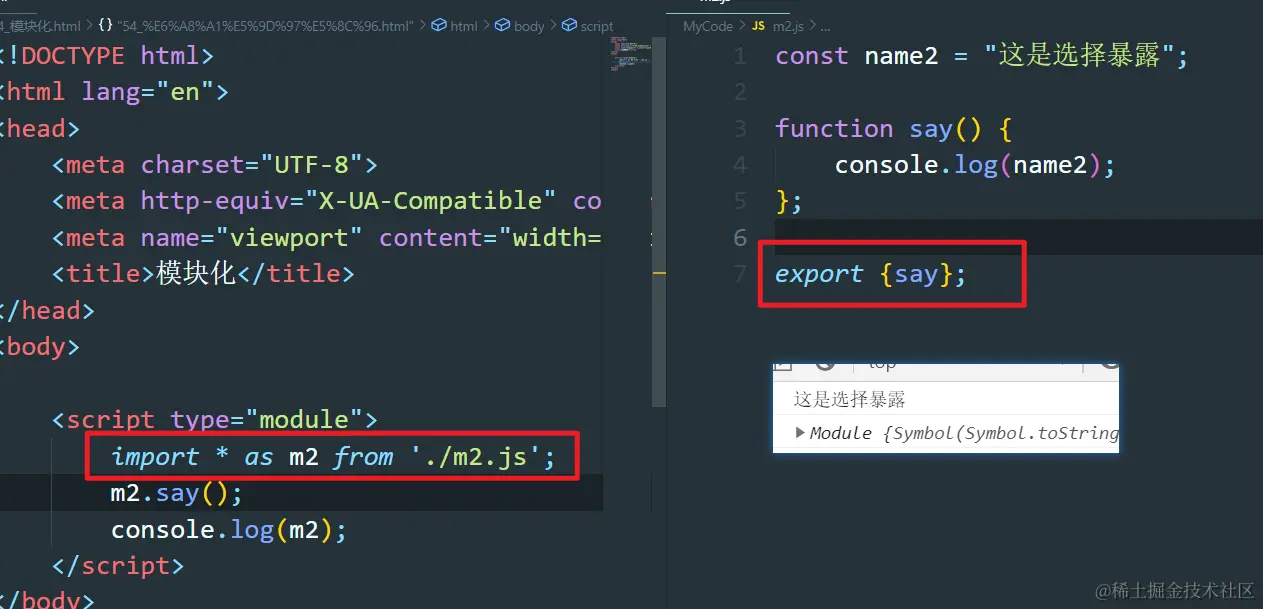Click the meta name="viewport" line

[327, 237]
